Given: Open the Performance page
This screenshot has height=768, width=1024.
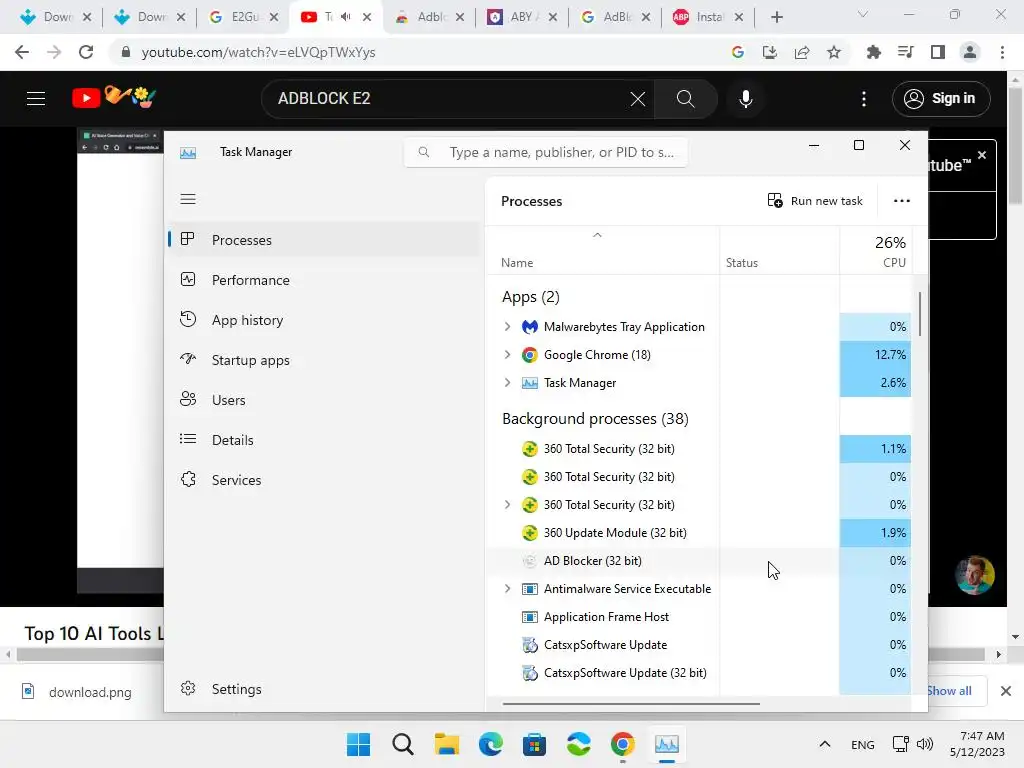Looking at the screenshot, I should click(324, 280).
